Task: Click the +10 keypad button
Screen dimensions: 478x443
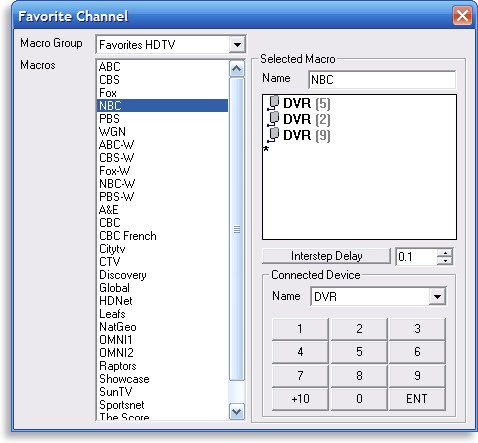Action: coord(300,399)
